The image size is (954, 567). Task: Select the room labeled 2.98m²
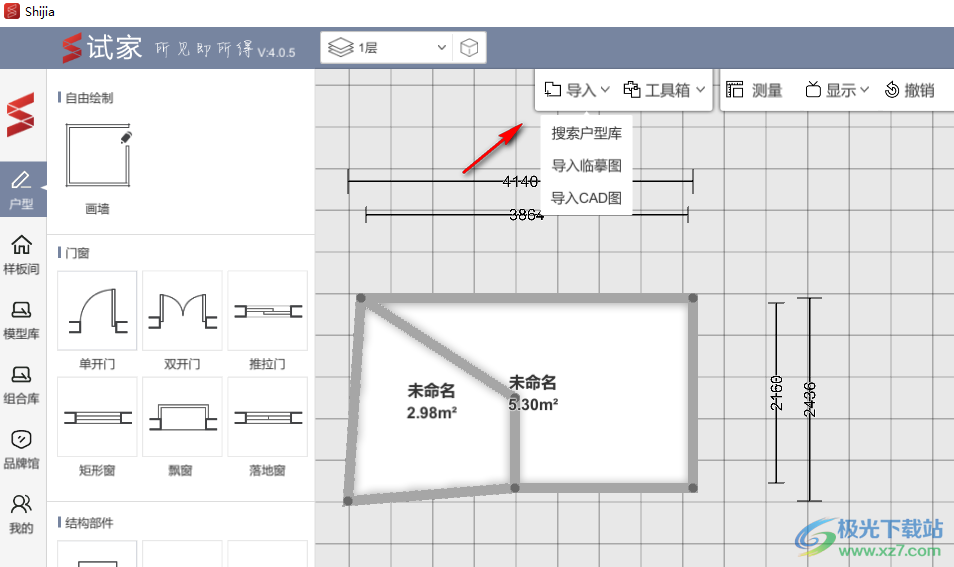click(x=431, y=402)
